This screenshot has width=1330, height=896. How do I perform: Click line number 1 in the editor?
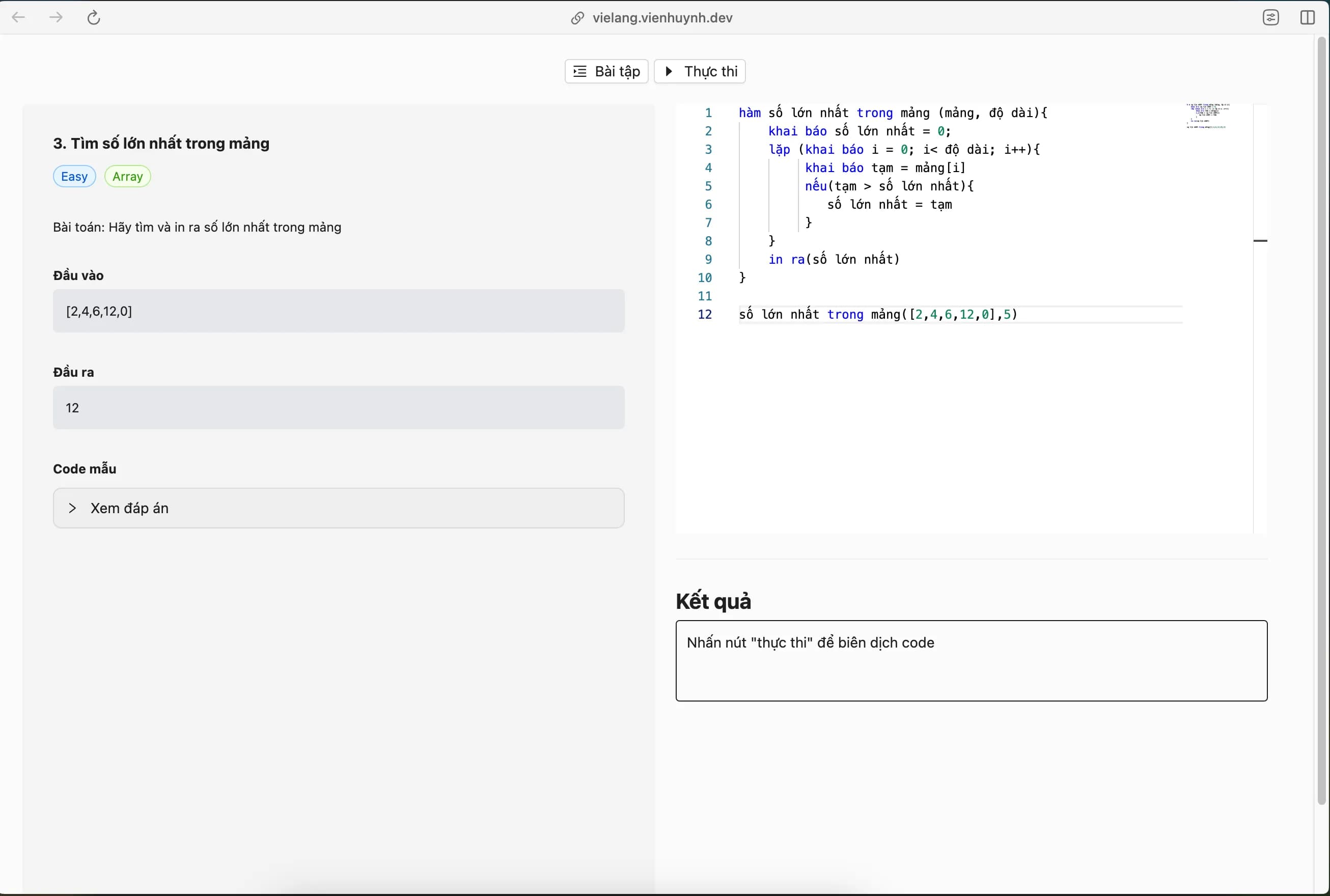coord(708,113)
